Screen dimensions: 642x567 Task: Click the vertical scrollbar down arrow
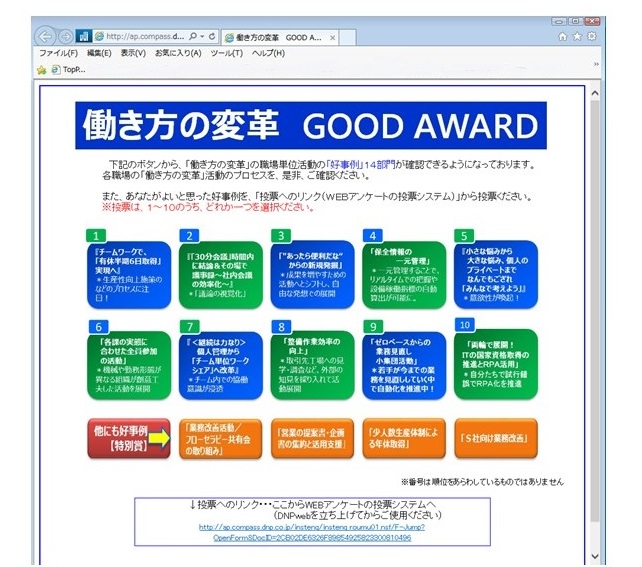point(595,557)
